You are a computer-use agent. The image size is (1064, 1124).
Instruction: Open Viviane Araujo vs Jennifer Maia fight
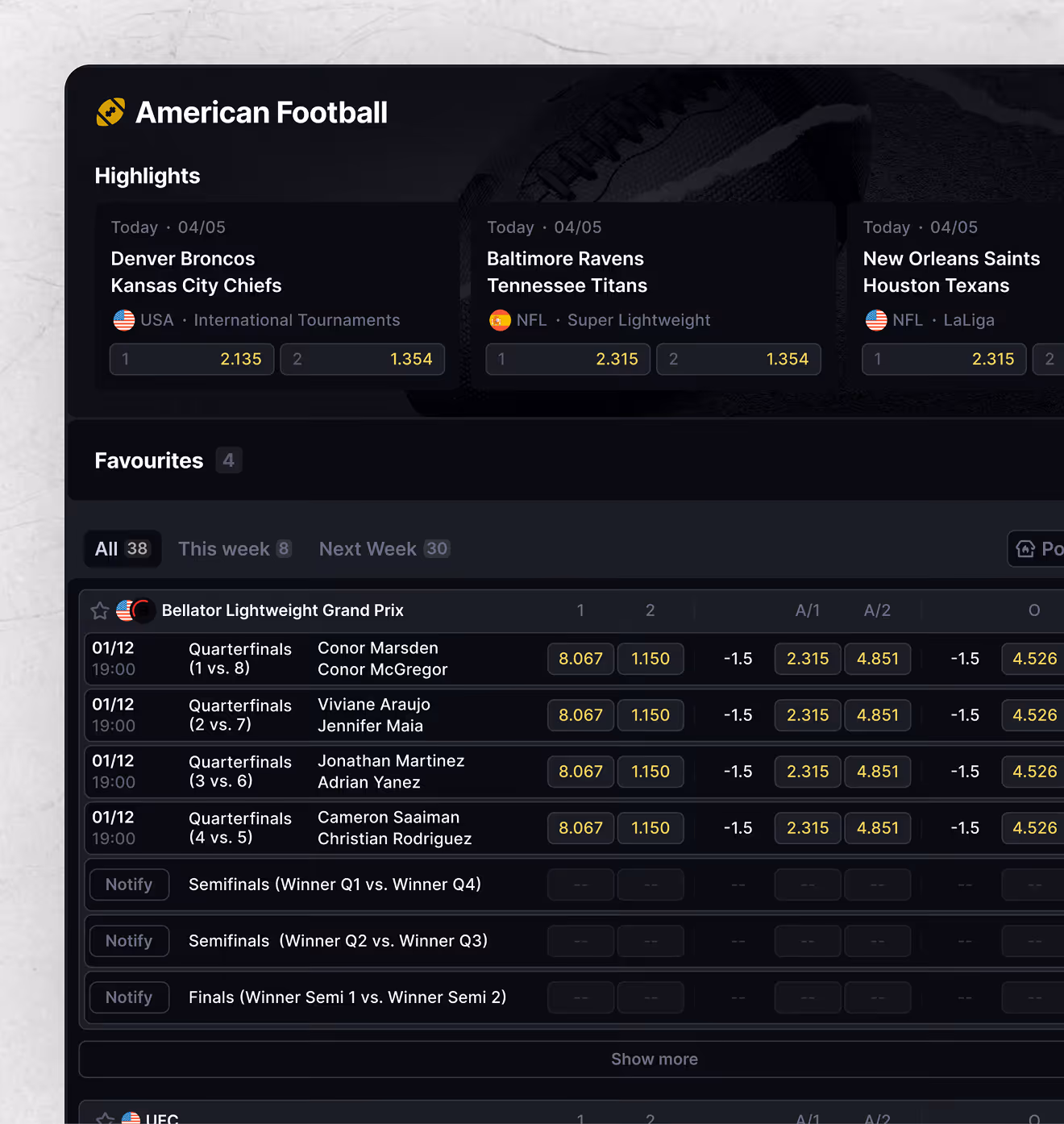[374, 715]
